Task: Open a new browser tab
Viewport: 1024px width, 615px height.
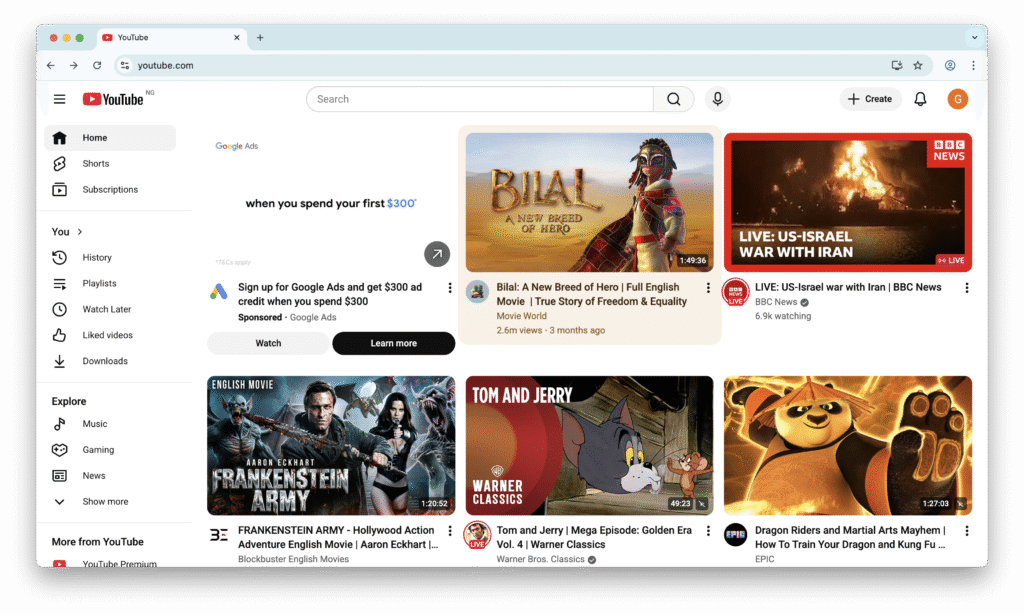Action: 260,38
